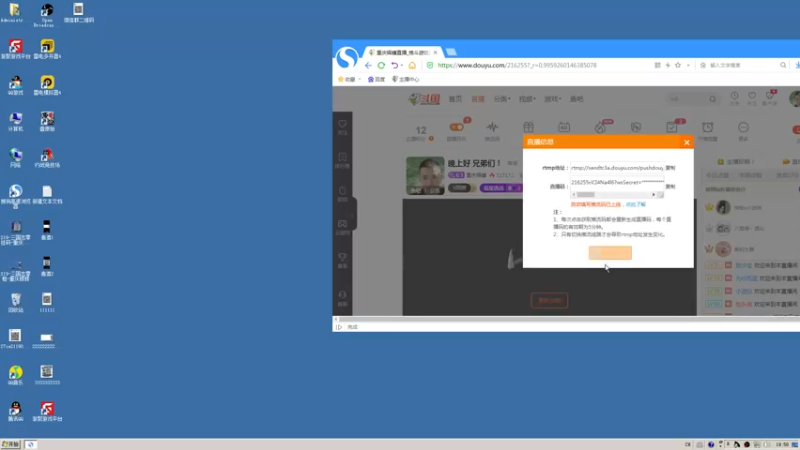Click the red outlined button in video area
The image size is (800, 450).
[x=549, y=301]
